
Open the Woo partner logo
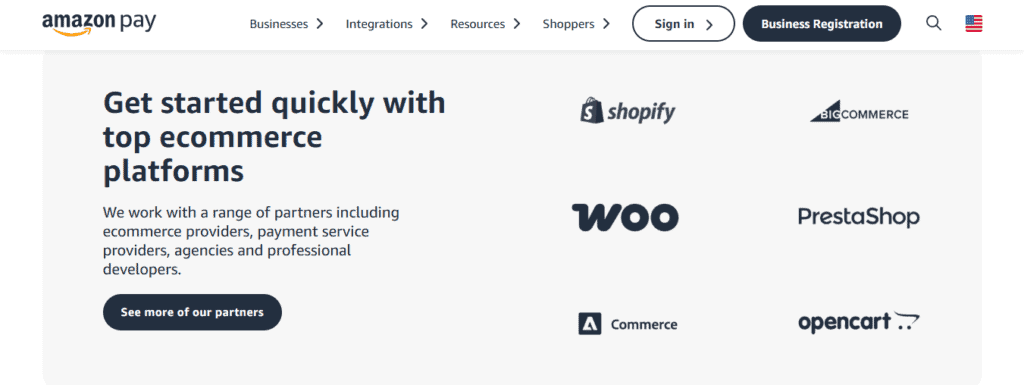pos(625,217)
